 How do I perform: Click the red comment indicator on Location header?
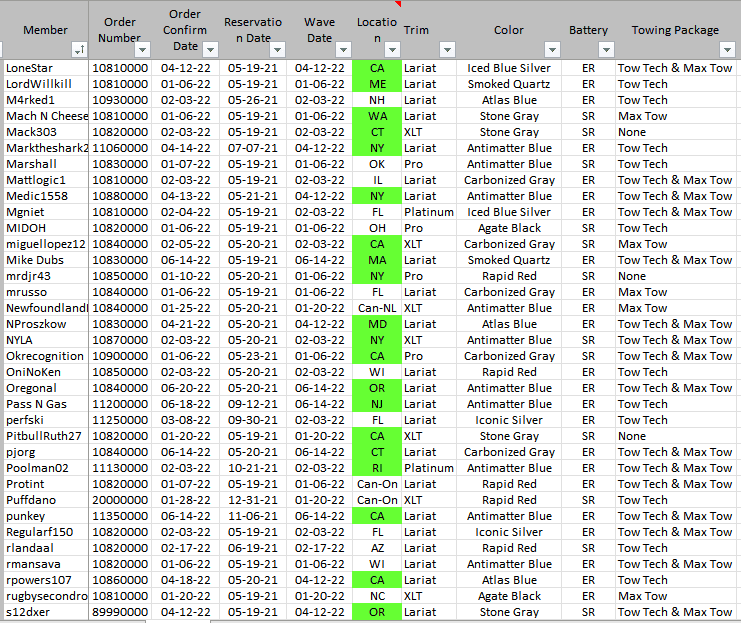[397, 4]
